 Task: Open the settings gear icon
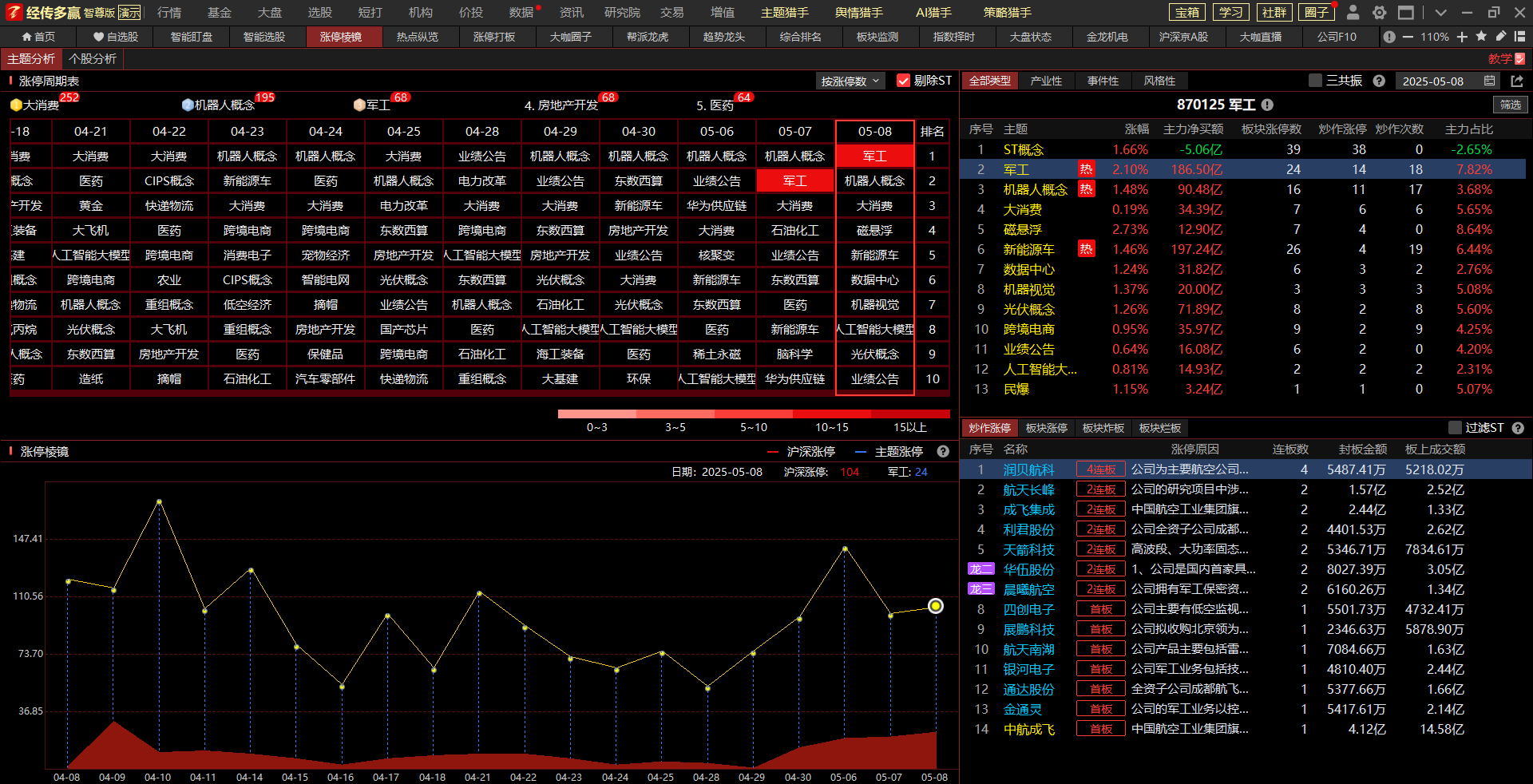point(1379,12)
